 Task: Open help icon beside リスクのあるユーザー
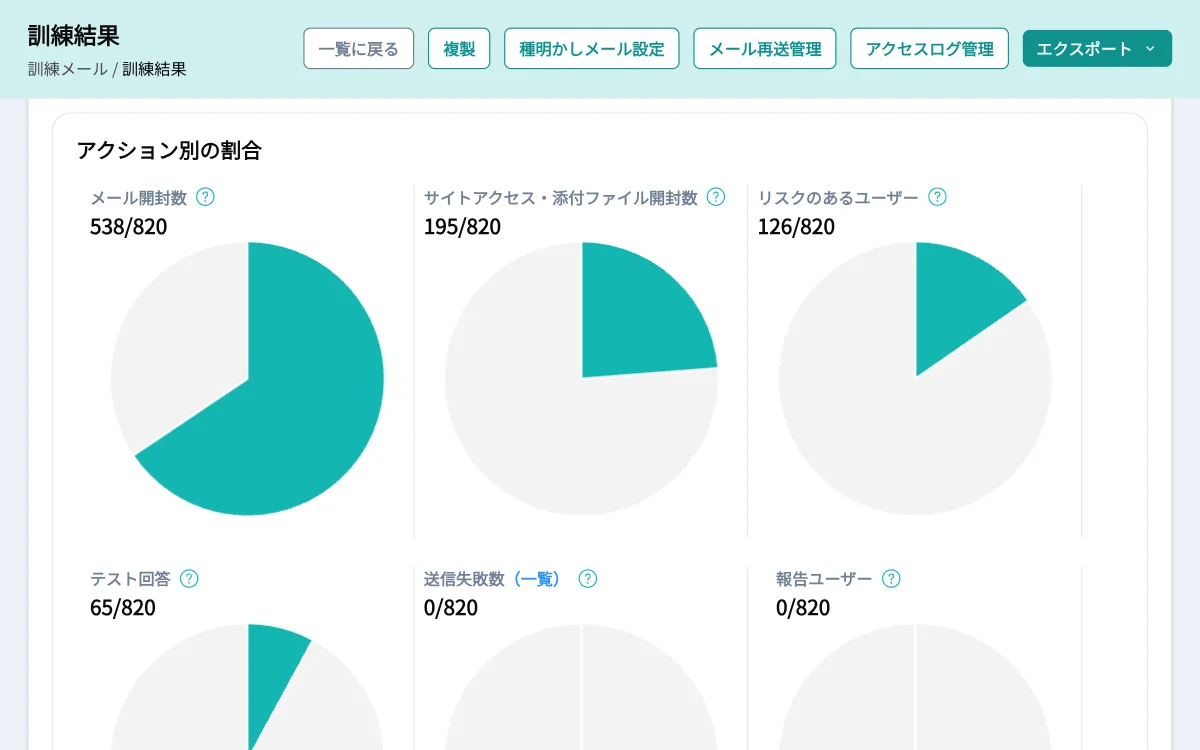coord(937,197)
